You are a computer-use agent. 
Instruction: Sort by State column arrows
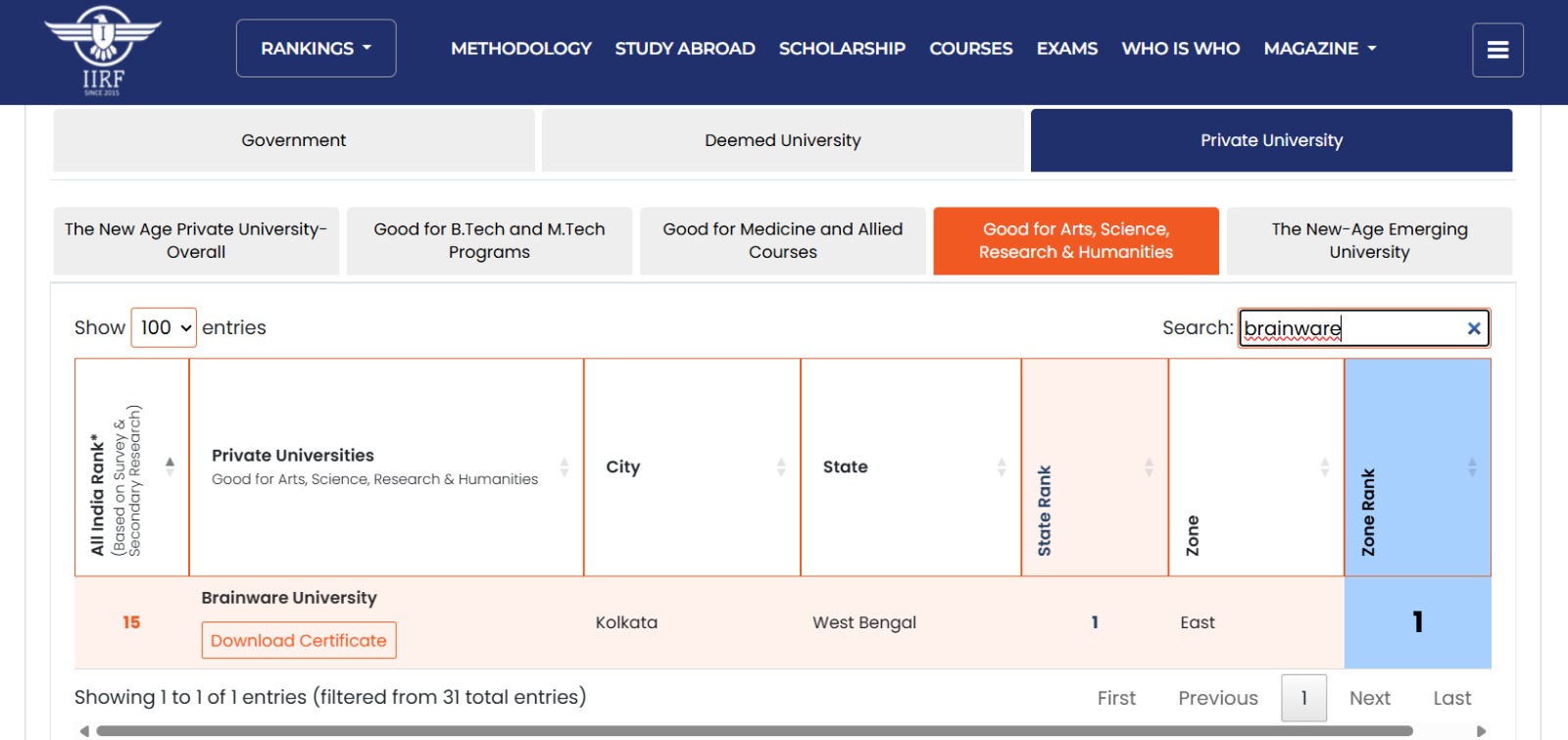[1001, 467]
